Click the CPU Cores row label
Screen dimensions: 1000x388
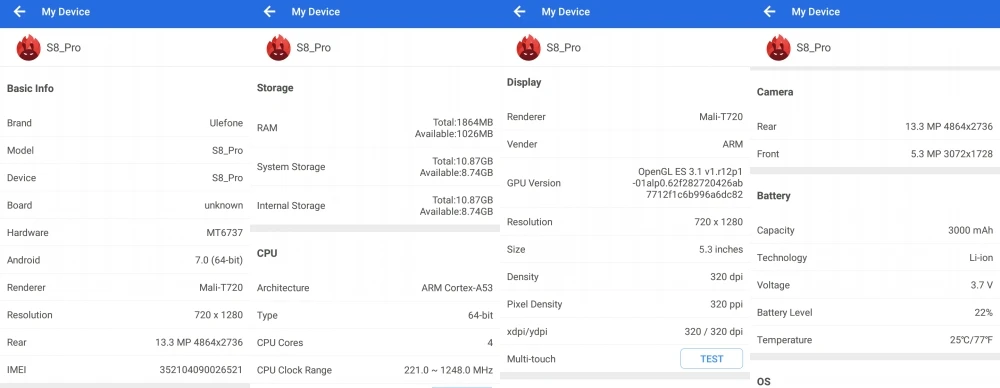click(x=280, y=343)
